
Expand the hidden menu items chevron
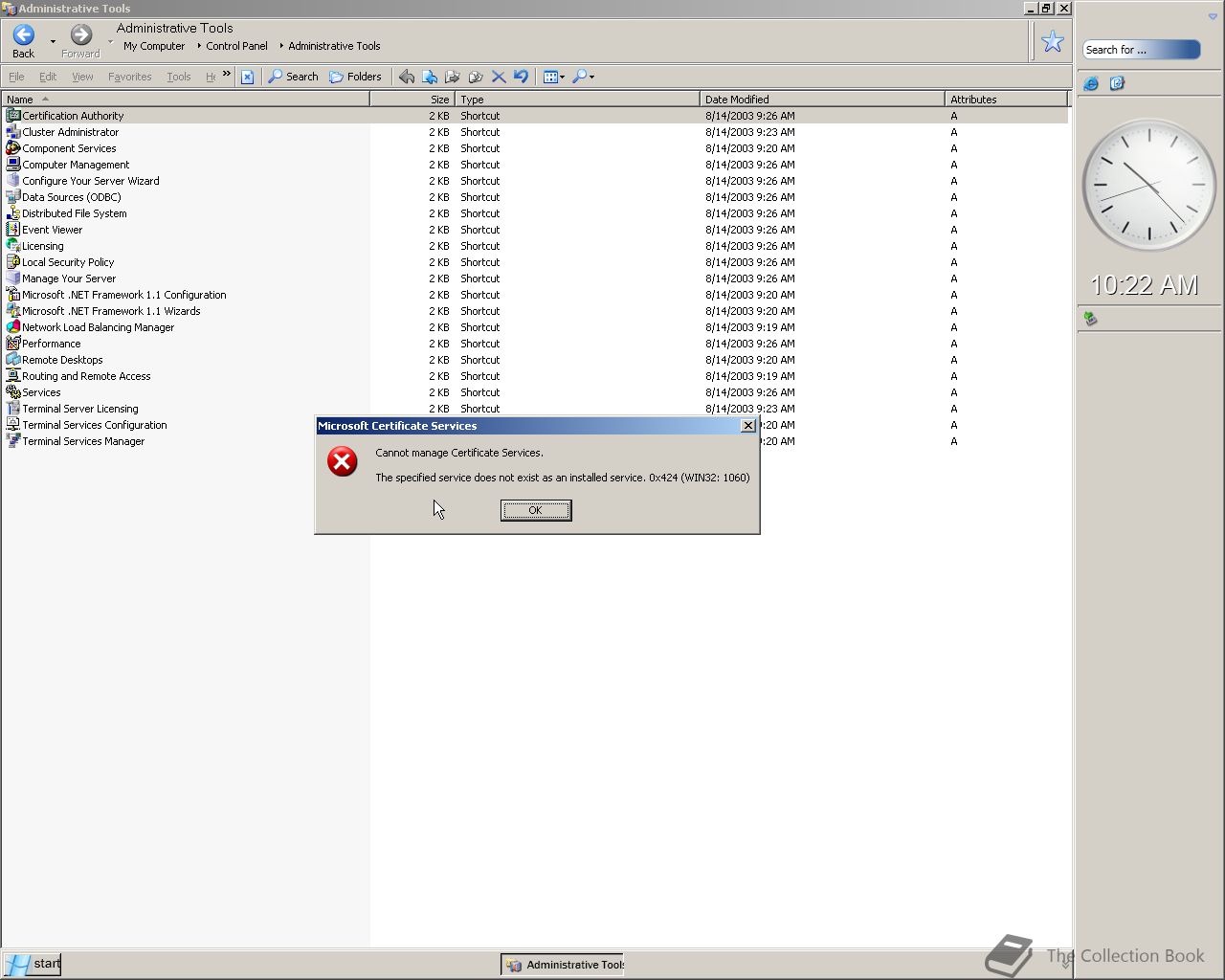227,74
